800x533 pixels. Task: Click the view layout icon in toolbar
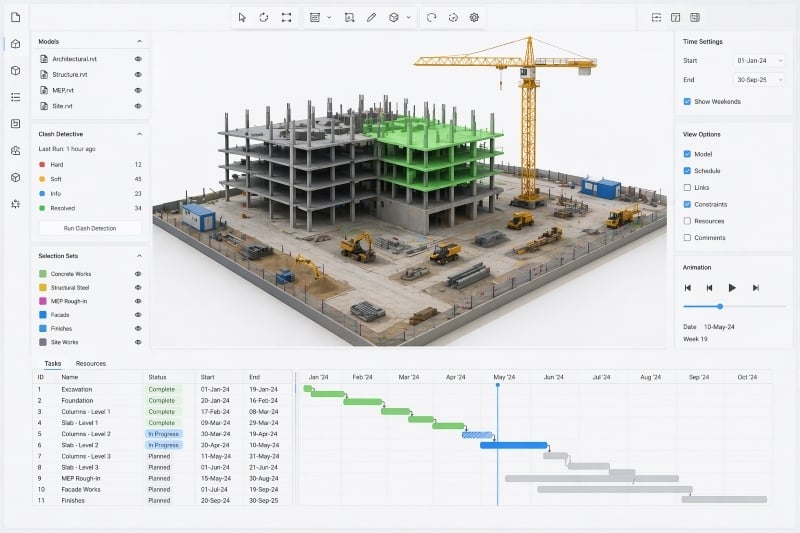tap(315, 17)
